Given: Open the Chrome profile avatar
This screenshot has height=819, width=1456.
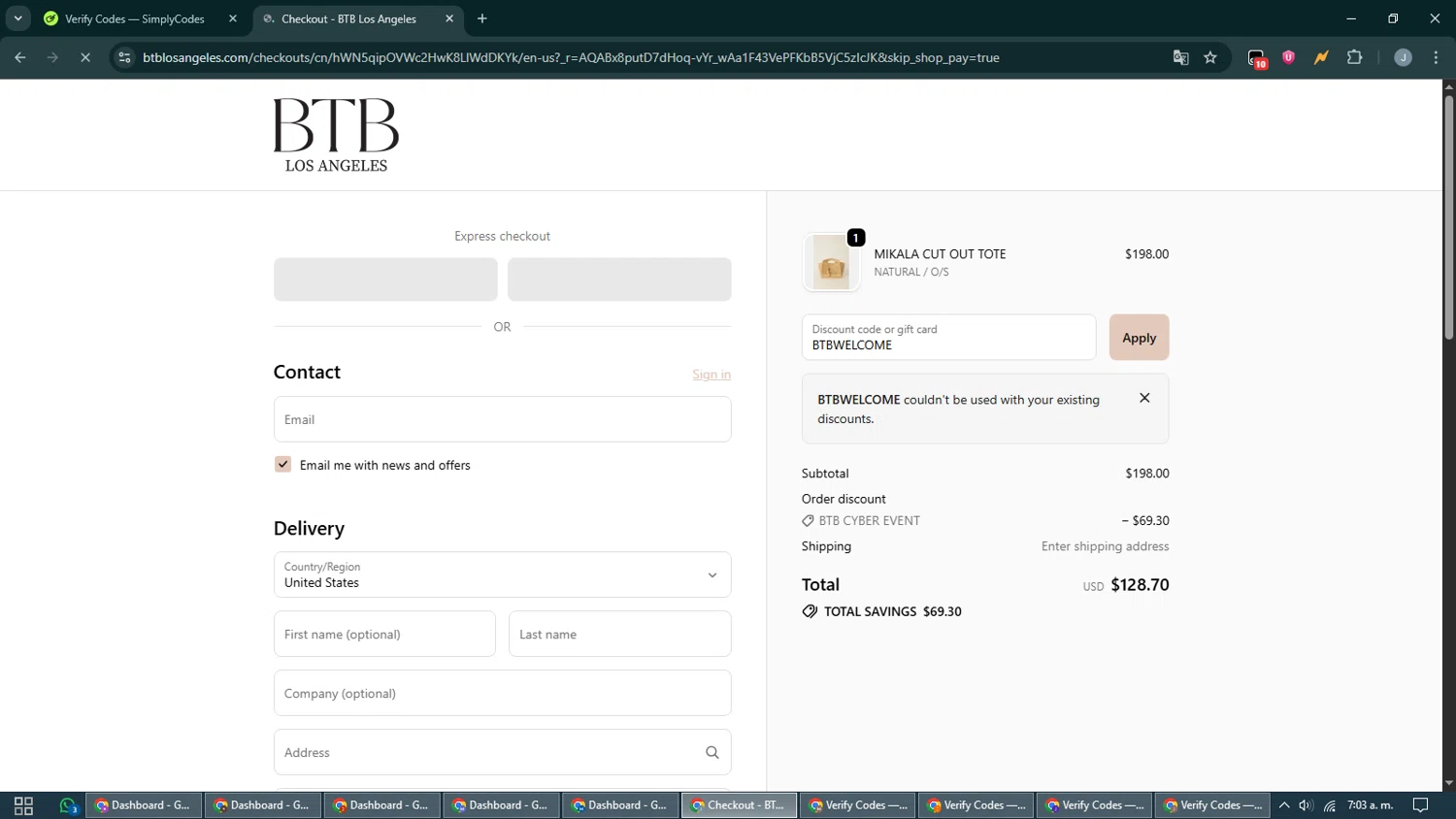Looking at the screenshot, I should coord(1403,57).
